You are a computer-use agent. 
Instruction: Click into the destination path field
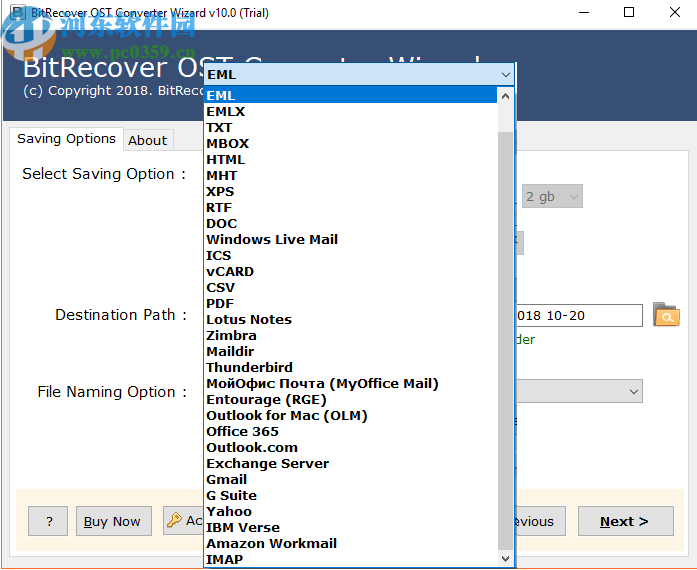[x=579, y=315]
